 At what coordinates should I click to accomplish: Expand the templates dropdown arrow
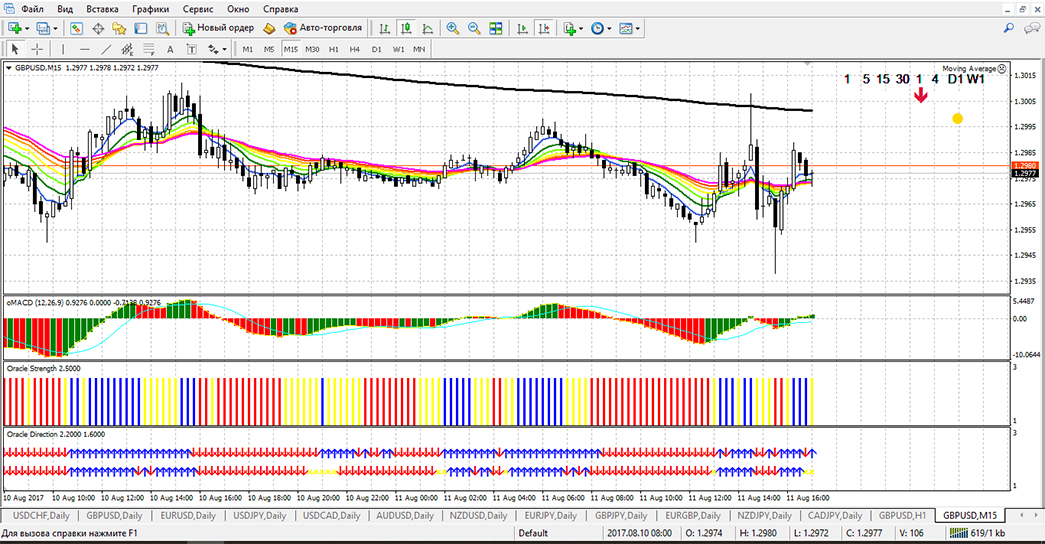638,29
